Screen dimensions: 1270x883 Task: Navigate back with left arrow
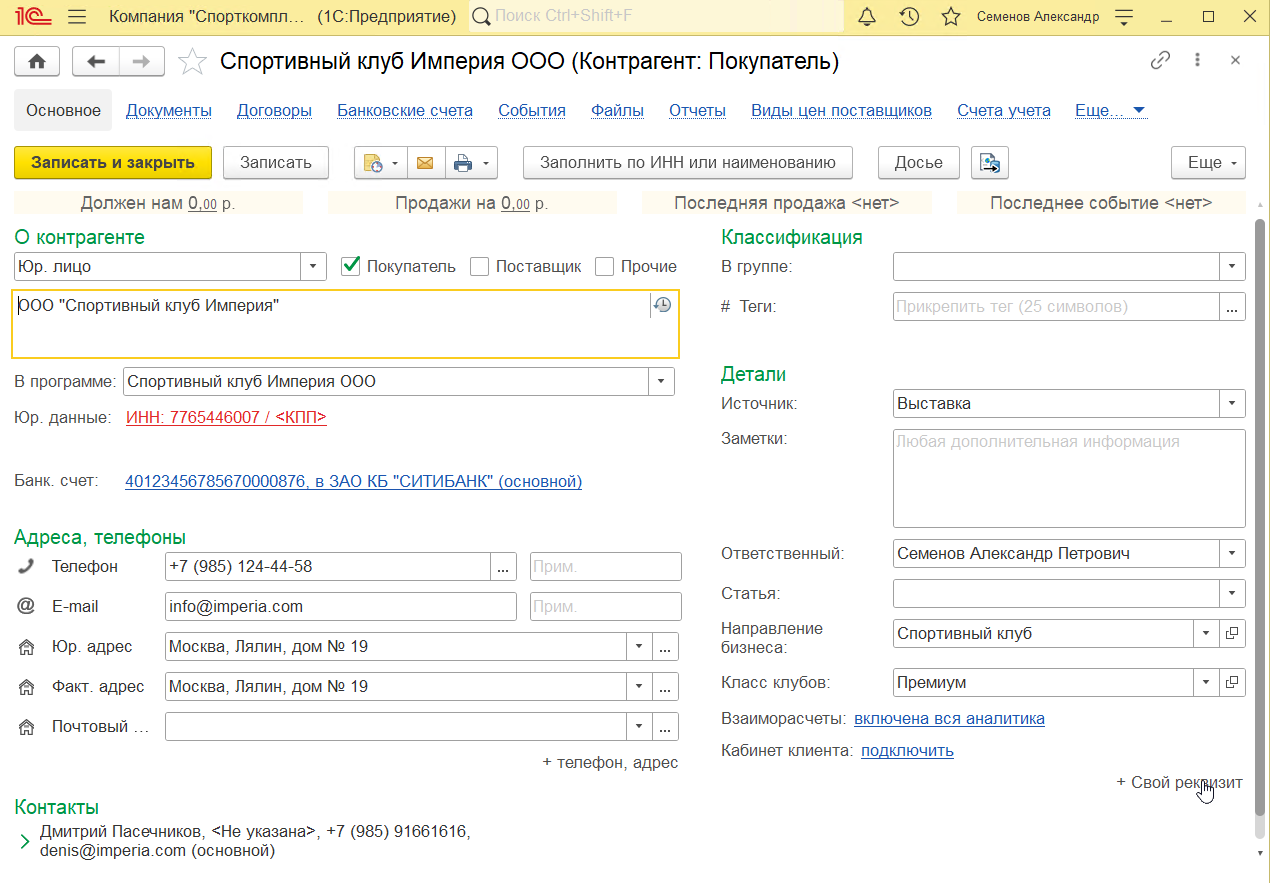[97, 61]
